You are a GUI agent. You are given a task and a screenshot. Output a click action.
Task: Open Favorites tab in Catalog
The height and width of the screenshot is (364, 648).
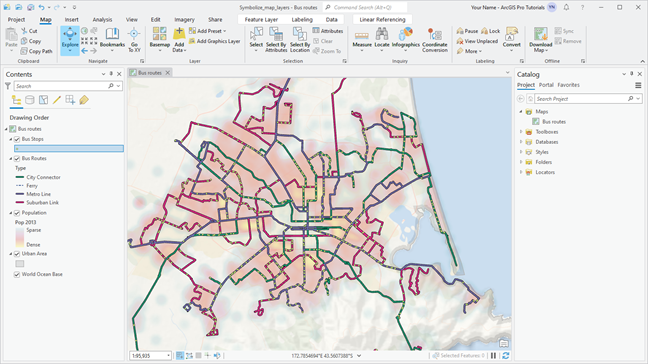[x=568, y=85]
